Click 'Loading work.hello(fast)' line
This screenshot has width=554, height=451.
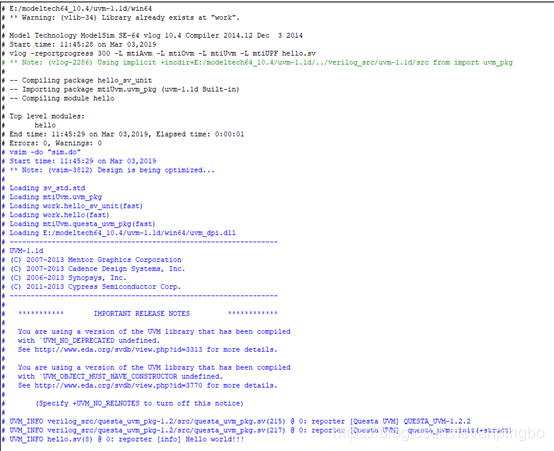59,215
